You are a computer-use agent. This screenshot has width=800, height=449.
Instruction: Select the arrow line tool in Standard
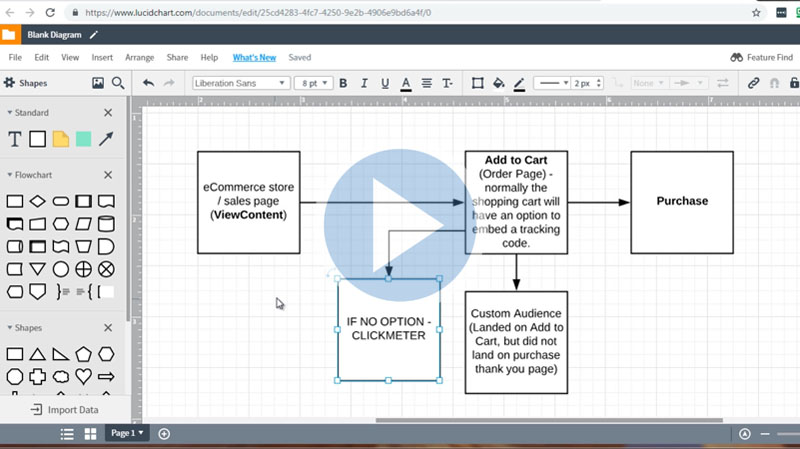(x=106, y=139)
